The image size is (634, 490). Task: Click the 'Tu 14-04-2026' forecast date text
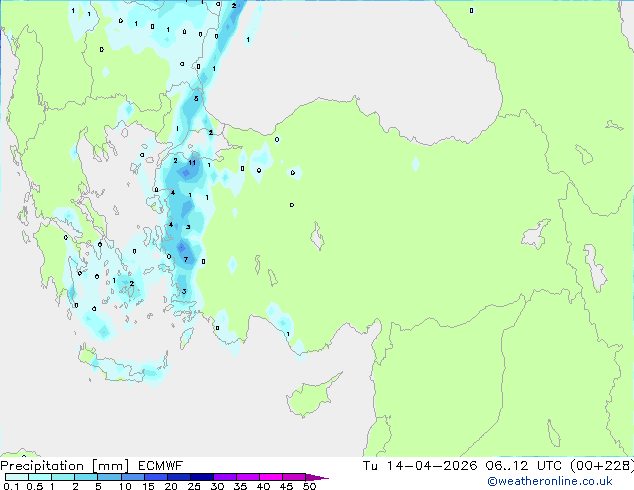[420, 466]
